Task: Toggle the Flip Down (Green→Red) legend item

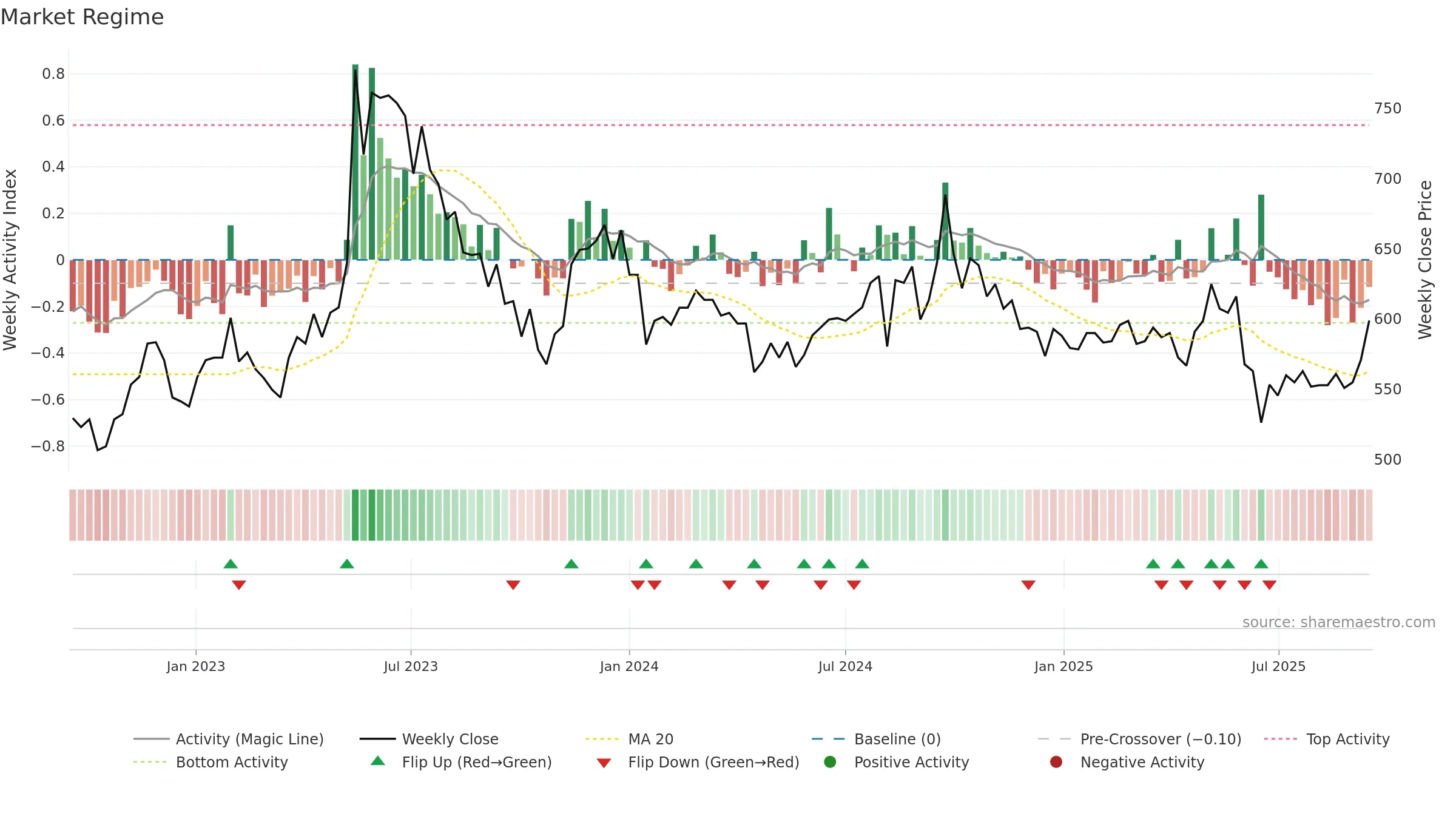Action: click(698, 762)
